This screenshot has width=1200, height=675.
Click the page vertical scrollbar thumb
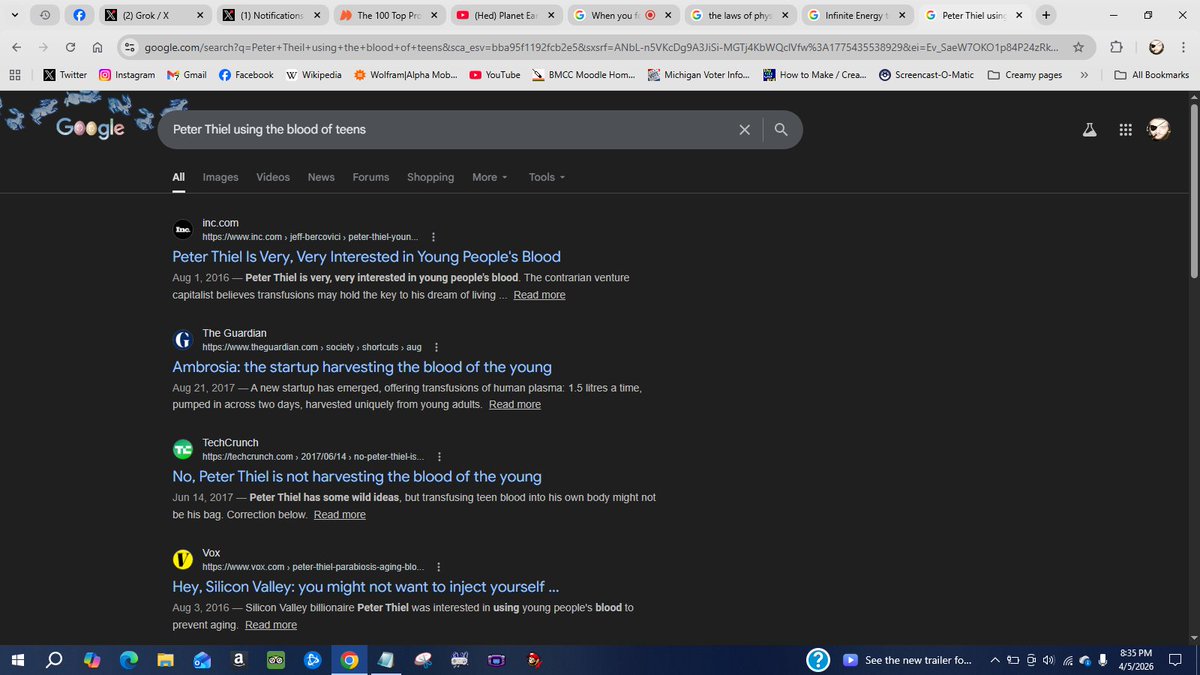pos(1192,190)
